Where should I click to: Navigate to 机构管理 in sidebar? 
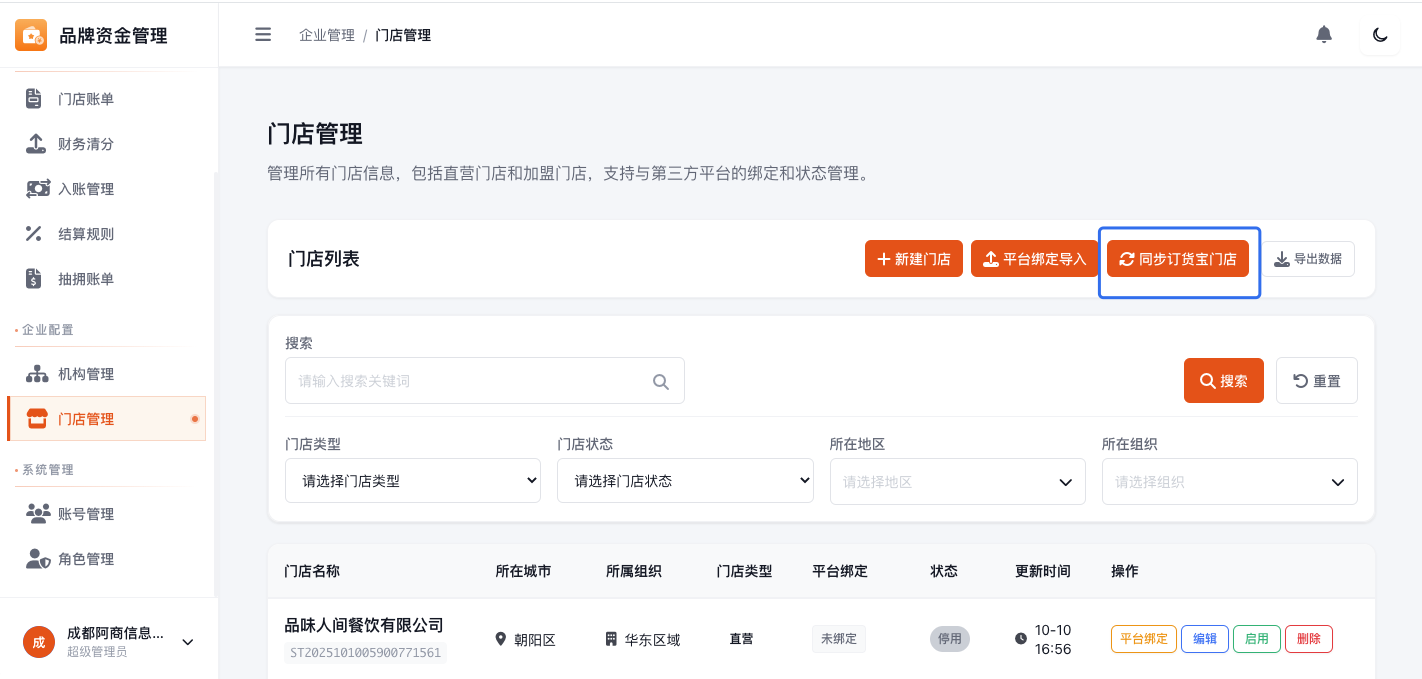point(85,374)
